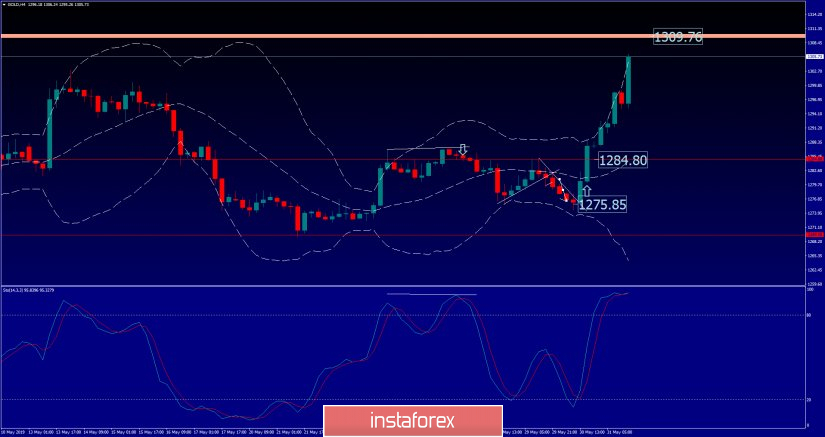Click the 1296.95 price axis value

(x=813, y=99)
